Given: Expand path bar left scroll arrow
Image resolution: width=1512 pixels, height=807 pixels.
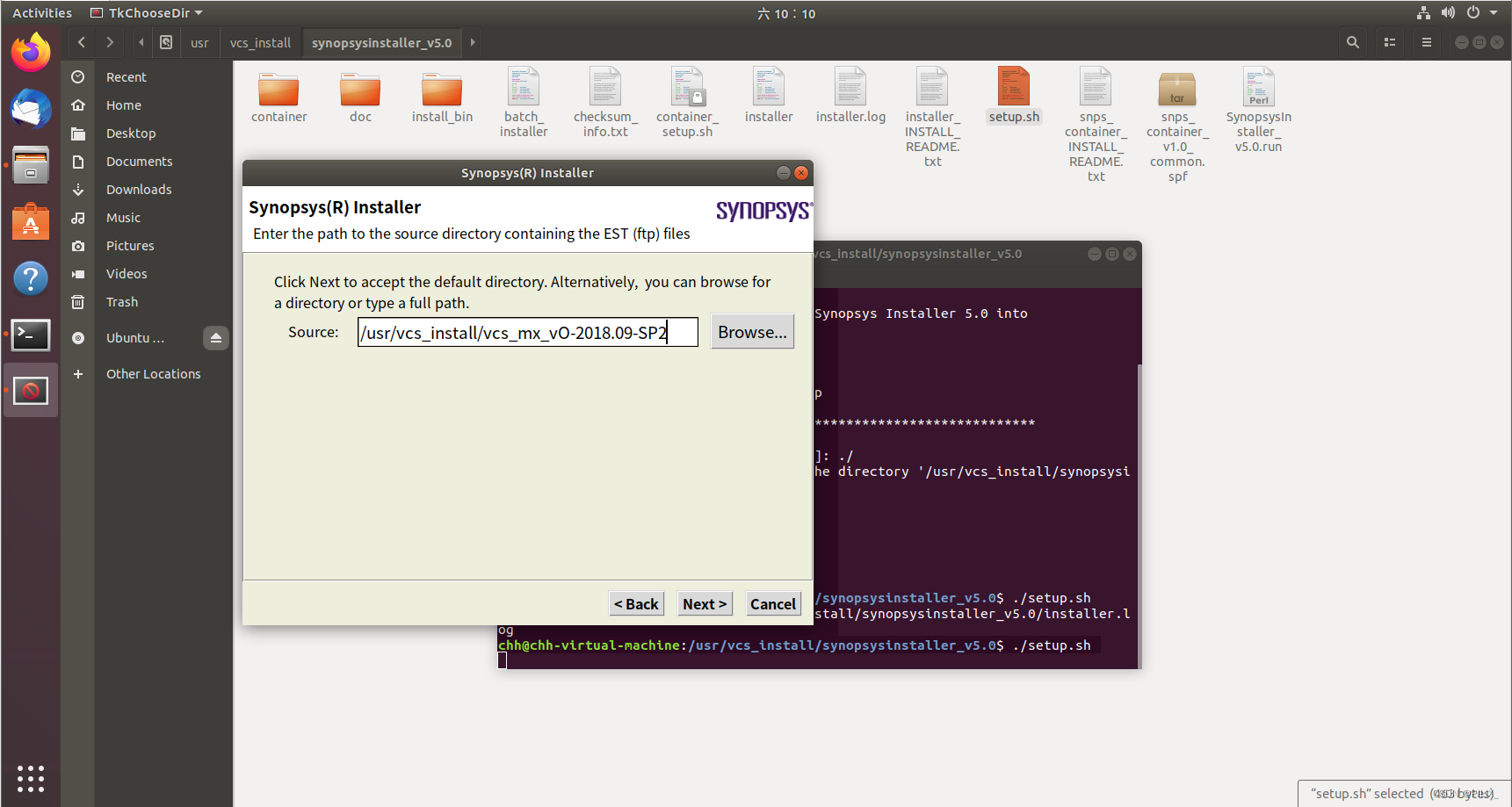Looking at the screenshot, I should pyautogui.click(x=141, y=42).
